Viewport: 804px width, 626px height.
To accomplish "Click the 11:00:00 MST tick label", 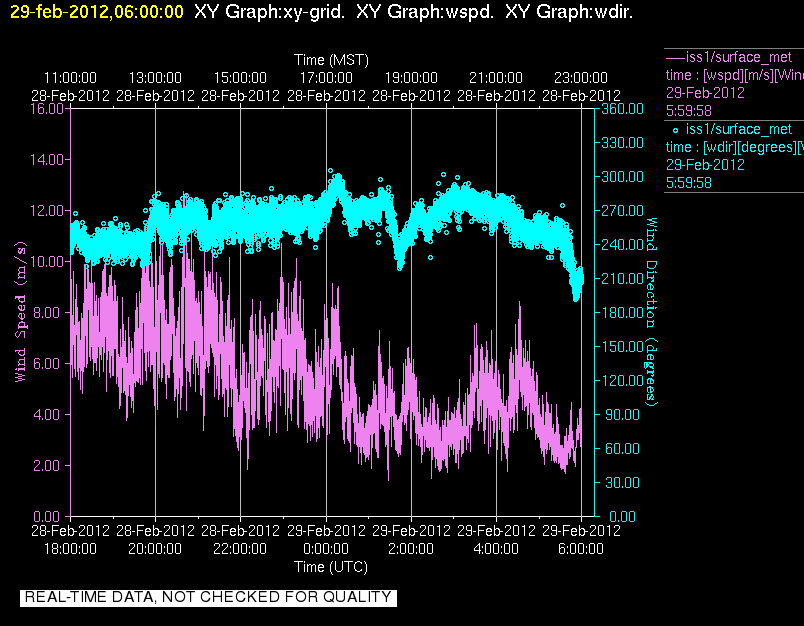I will [x=70, y=78].
